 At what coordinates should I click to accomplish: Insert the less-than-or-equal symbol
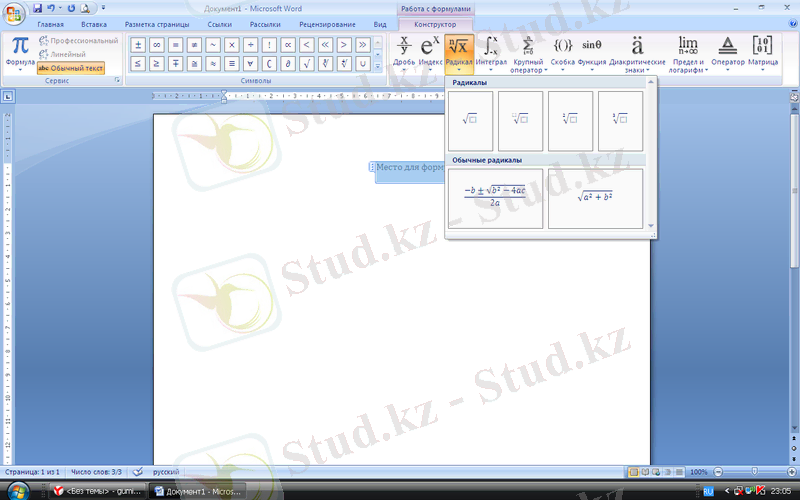pos(138,64)
